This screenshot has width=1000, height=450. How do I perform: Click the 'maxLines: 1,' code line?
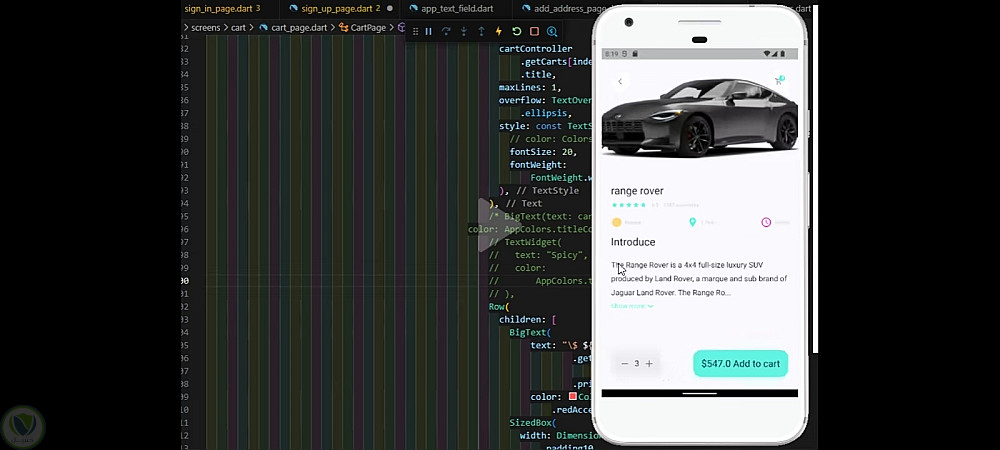(x=530, y=87)
